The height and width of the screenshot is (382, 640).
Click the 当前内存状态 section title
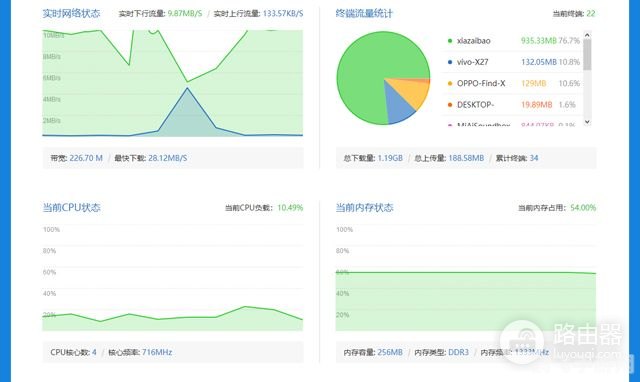(364, 207)
